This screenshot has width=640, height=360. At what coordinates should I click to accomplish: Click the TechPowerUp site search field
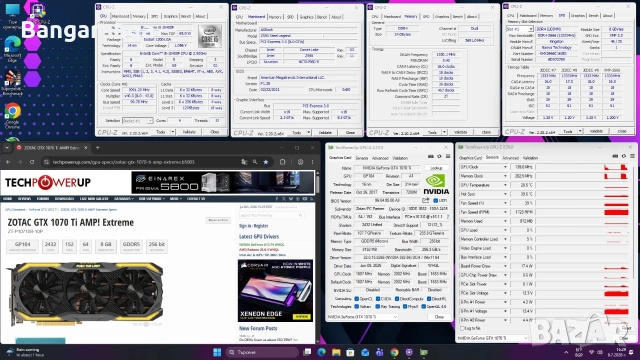click(x=271, y=215)
